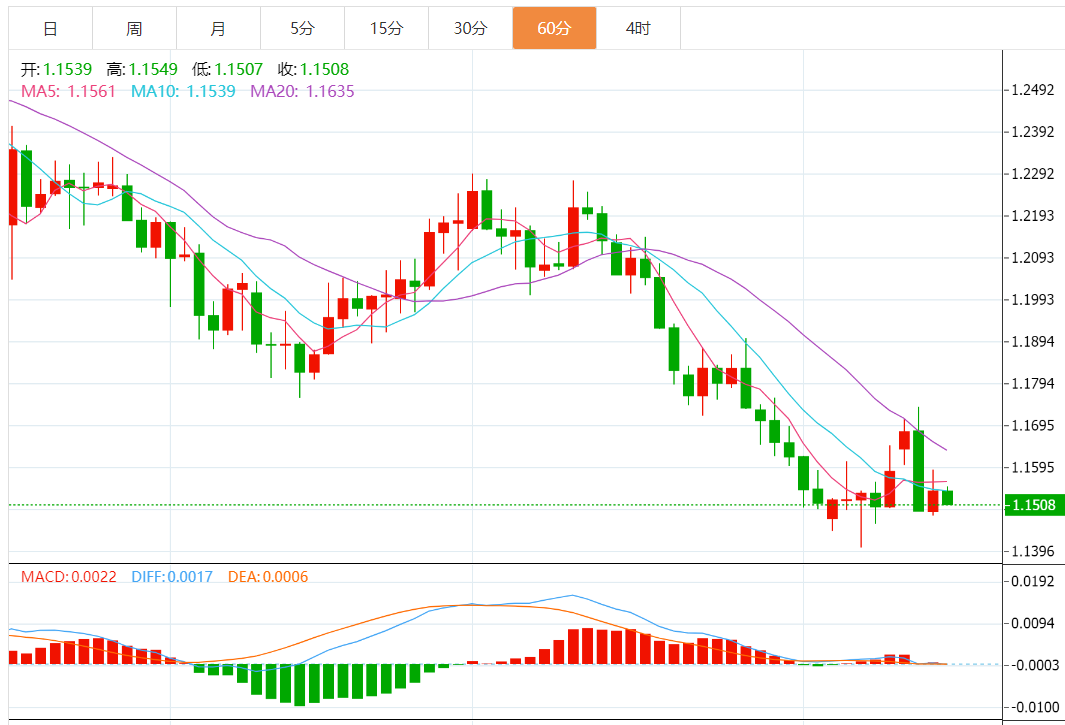
Task: Click the MA10: 1.1539 indicator label
Action: 183,91
